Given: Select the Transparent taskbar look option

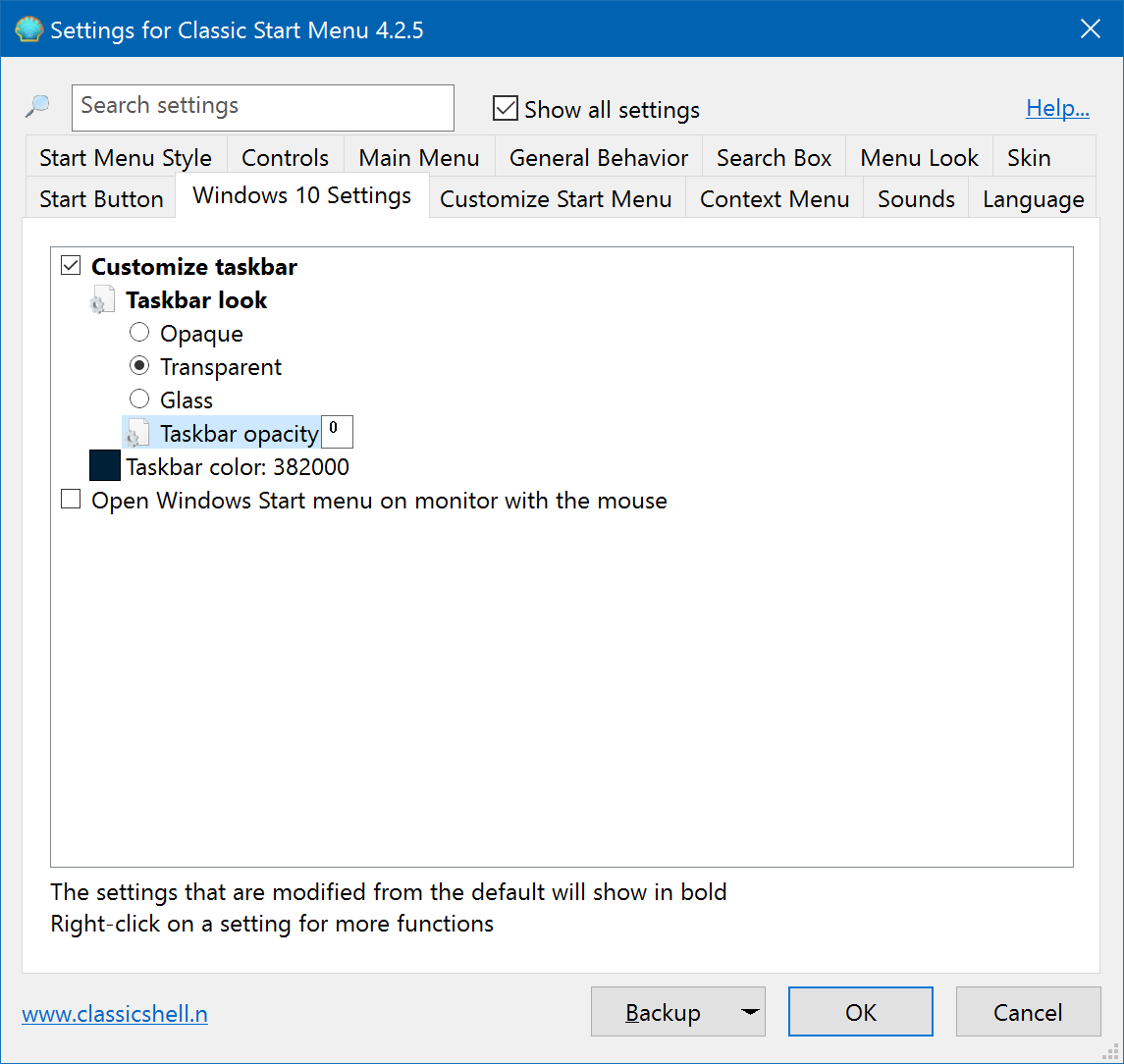Looking at the screenshot, I should (139, 366).
